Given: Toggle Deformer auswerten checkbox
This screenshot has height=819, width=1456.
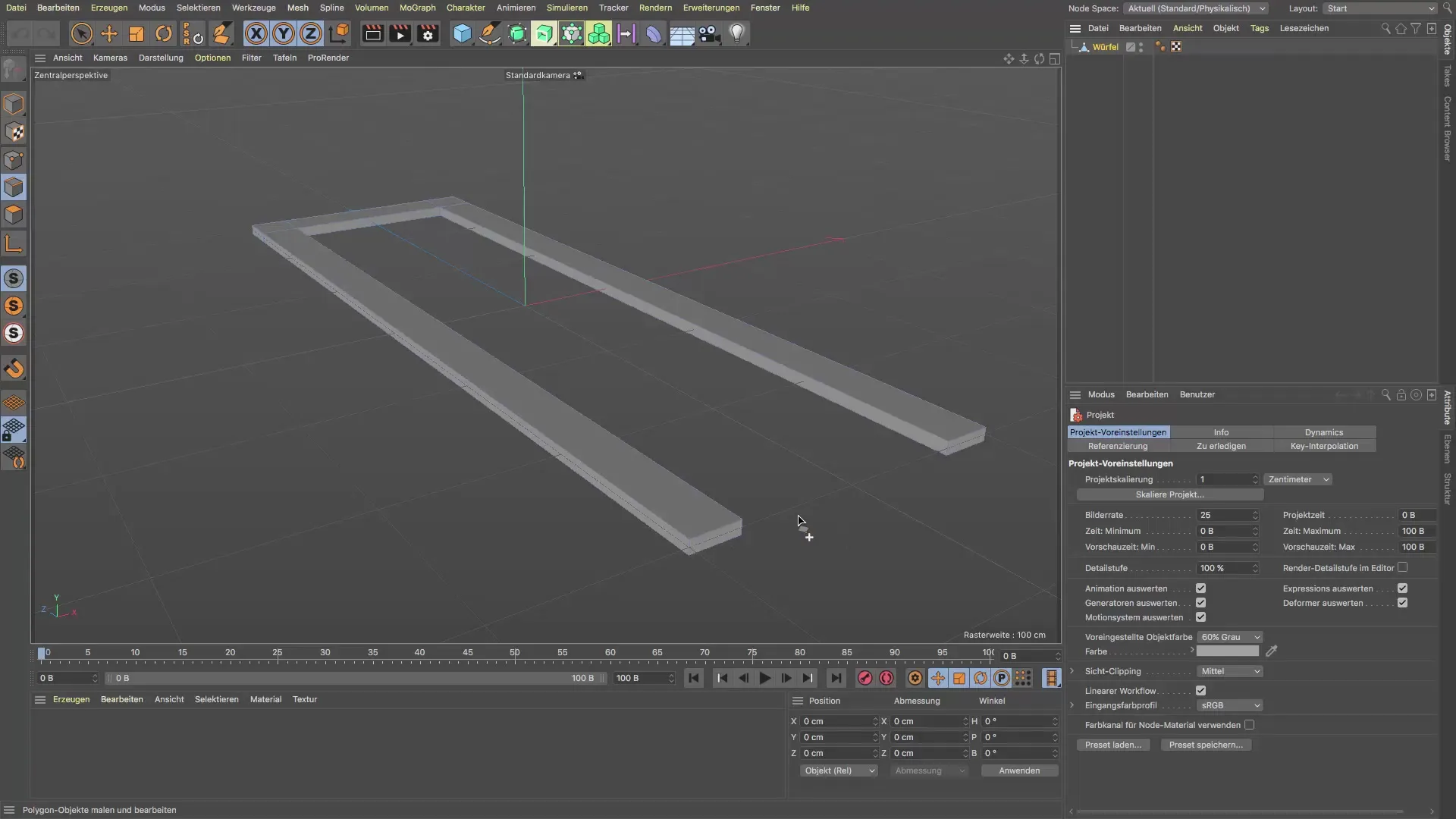Looking at the screenshot, I should (1402, 603).
